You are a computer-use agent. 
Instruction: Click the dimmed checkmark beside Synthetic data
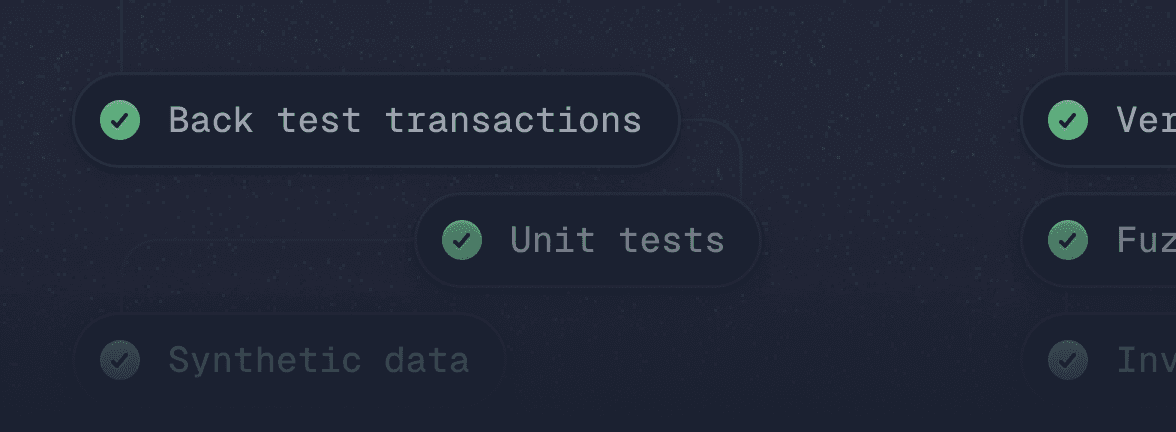click(x=120, y=360)
